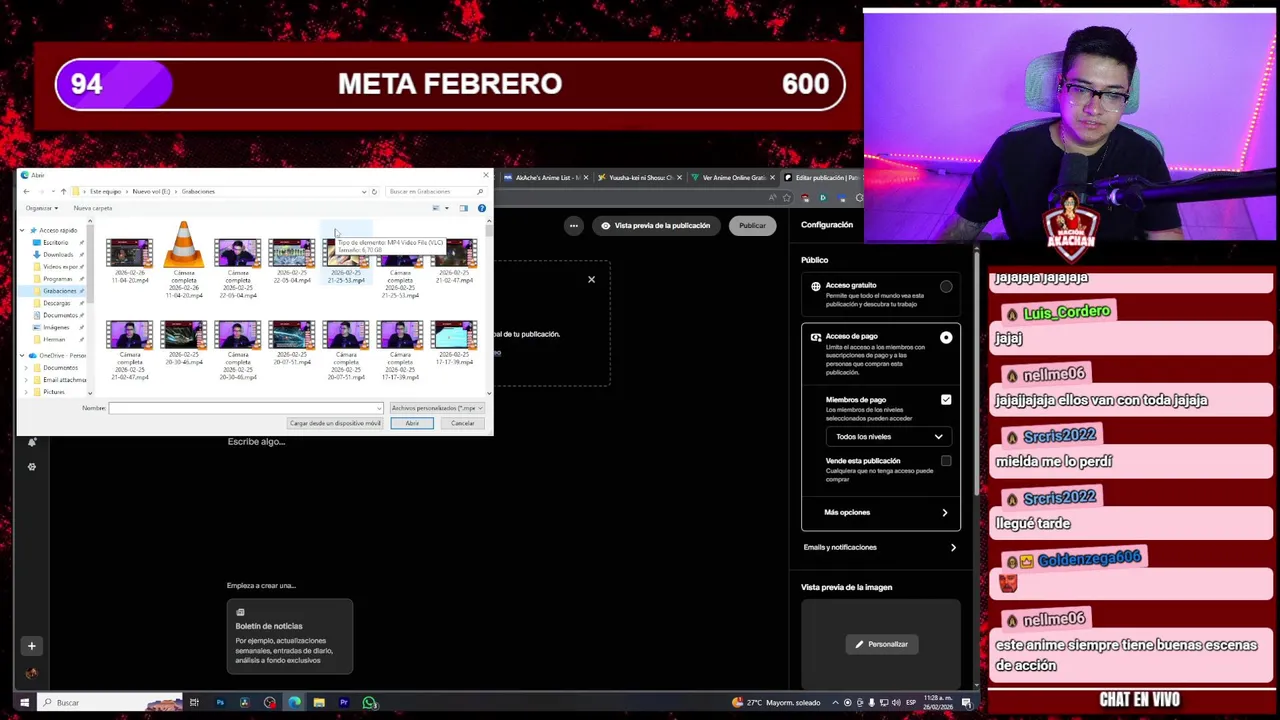The image size is (1280, 720).
Task: Expand the Nombre field history dropdown
Action: click(x=378, y=408)
